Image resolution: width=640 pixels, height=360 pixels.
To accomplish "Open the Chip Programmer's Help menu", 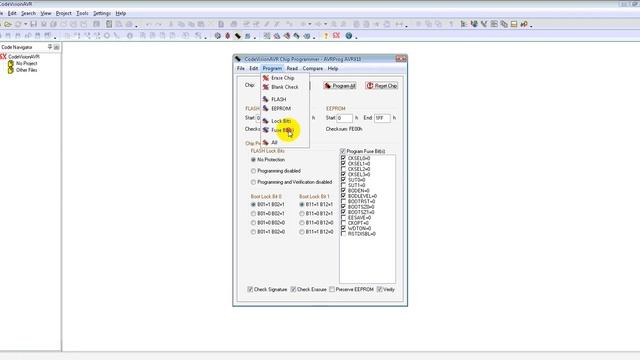I will coord(333,69).
